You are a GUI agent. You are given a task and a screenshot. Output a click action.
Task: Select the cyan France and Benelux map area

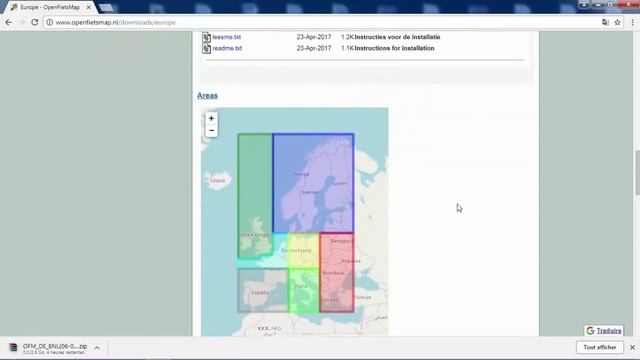click(279, 252)
